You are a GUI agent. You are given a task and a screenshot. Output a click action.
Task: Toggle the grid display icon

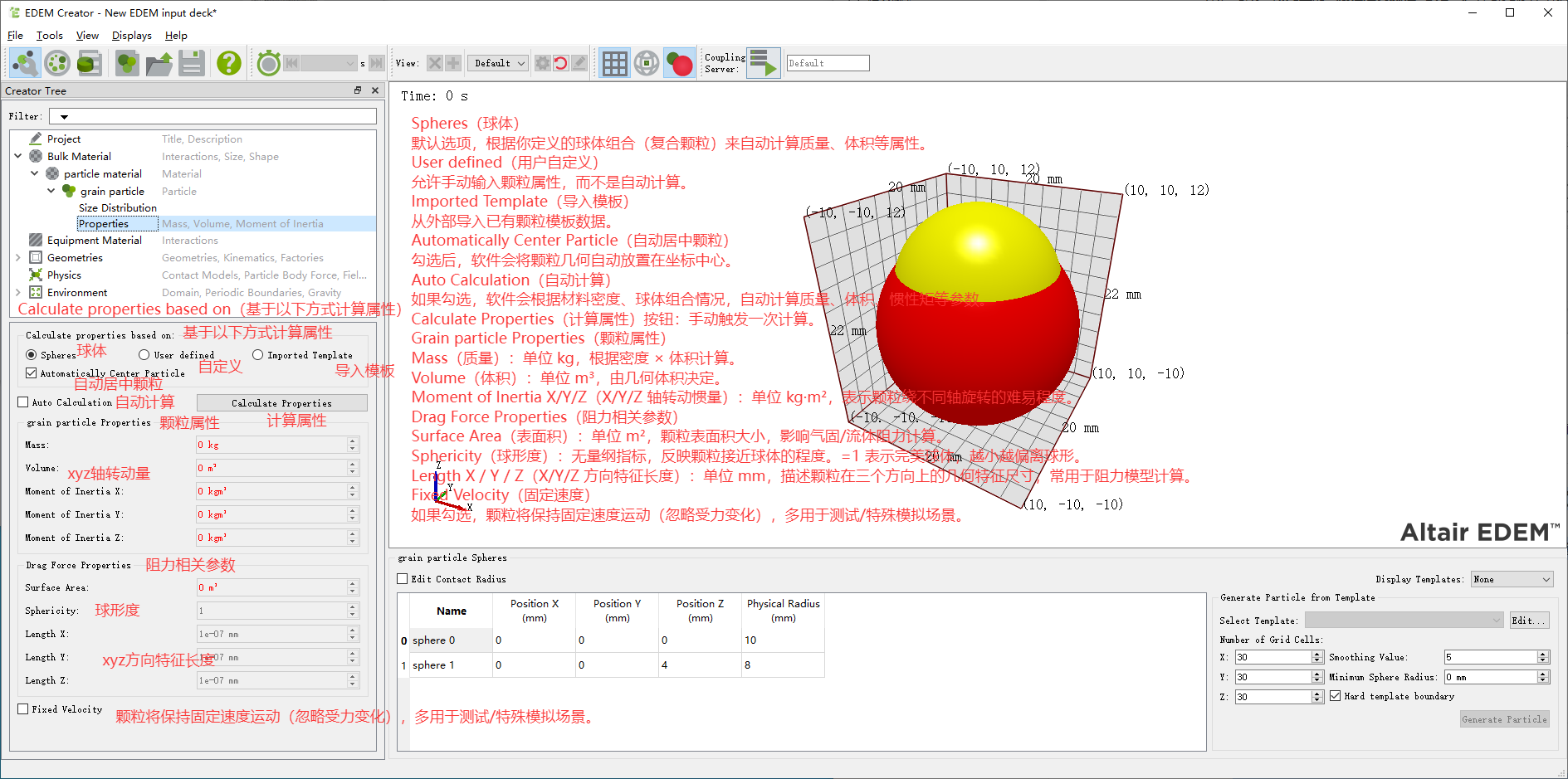(614, 63)
